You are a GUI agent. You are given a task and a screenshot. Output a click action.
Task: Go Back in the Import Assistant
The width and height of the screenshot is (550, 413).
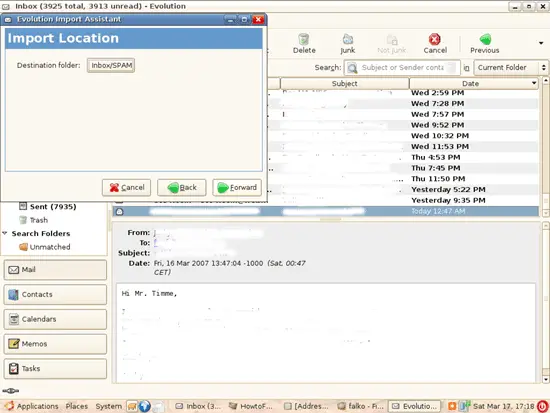tap(182, 187)
